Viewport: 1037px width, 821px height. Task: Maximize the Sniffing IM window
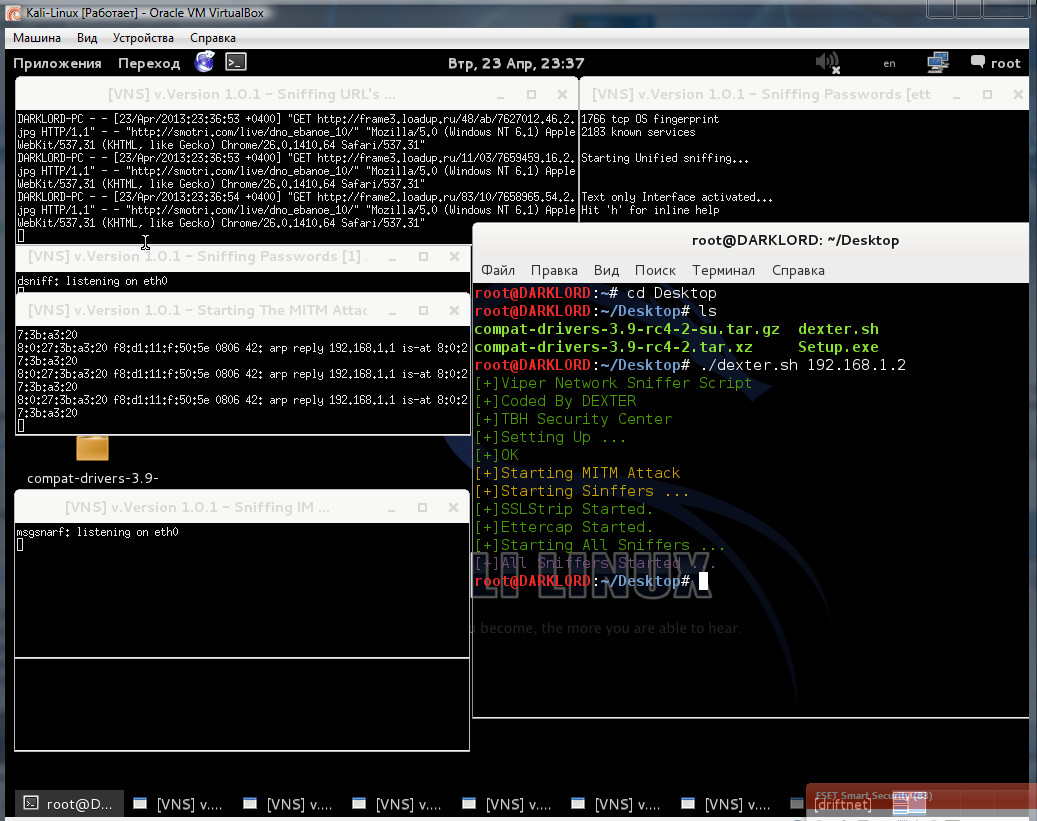click(422, 507)
